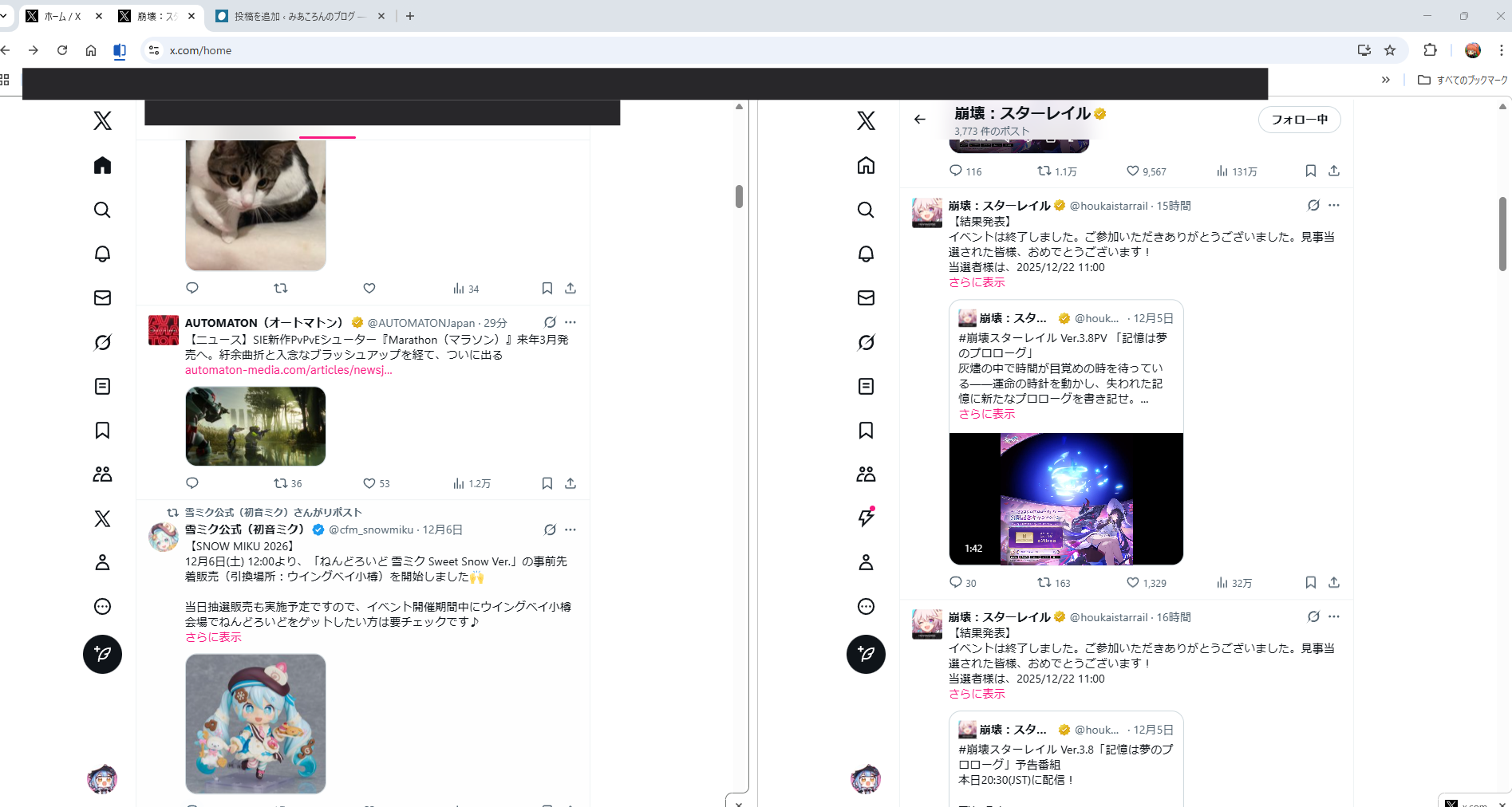1512x807 pixels.
Task: Open Communities icon in left sidebar
Action: pyautogui.click(x=102, y=474)
